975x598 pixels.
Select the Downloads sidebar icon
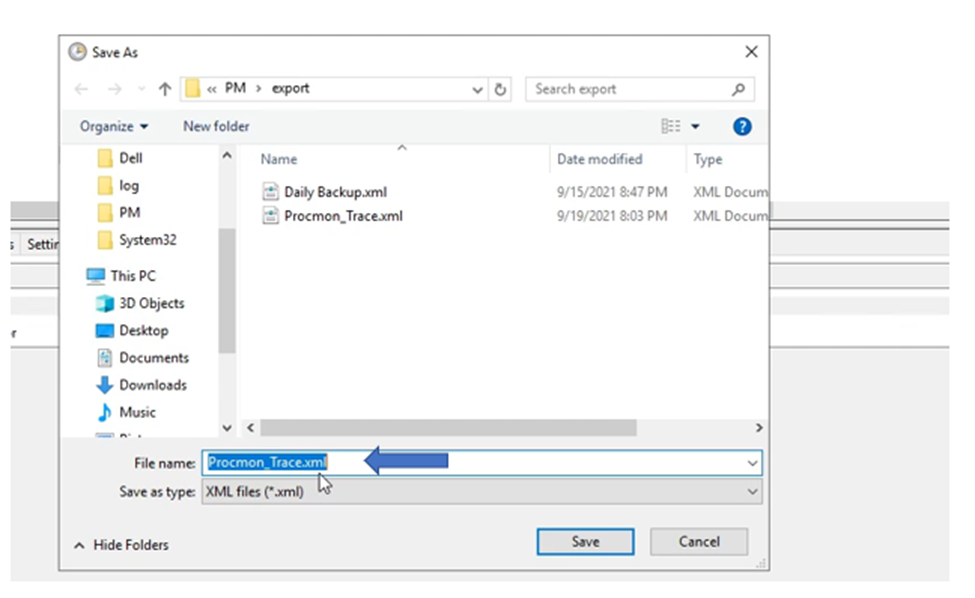[105, 384]
